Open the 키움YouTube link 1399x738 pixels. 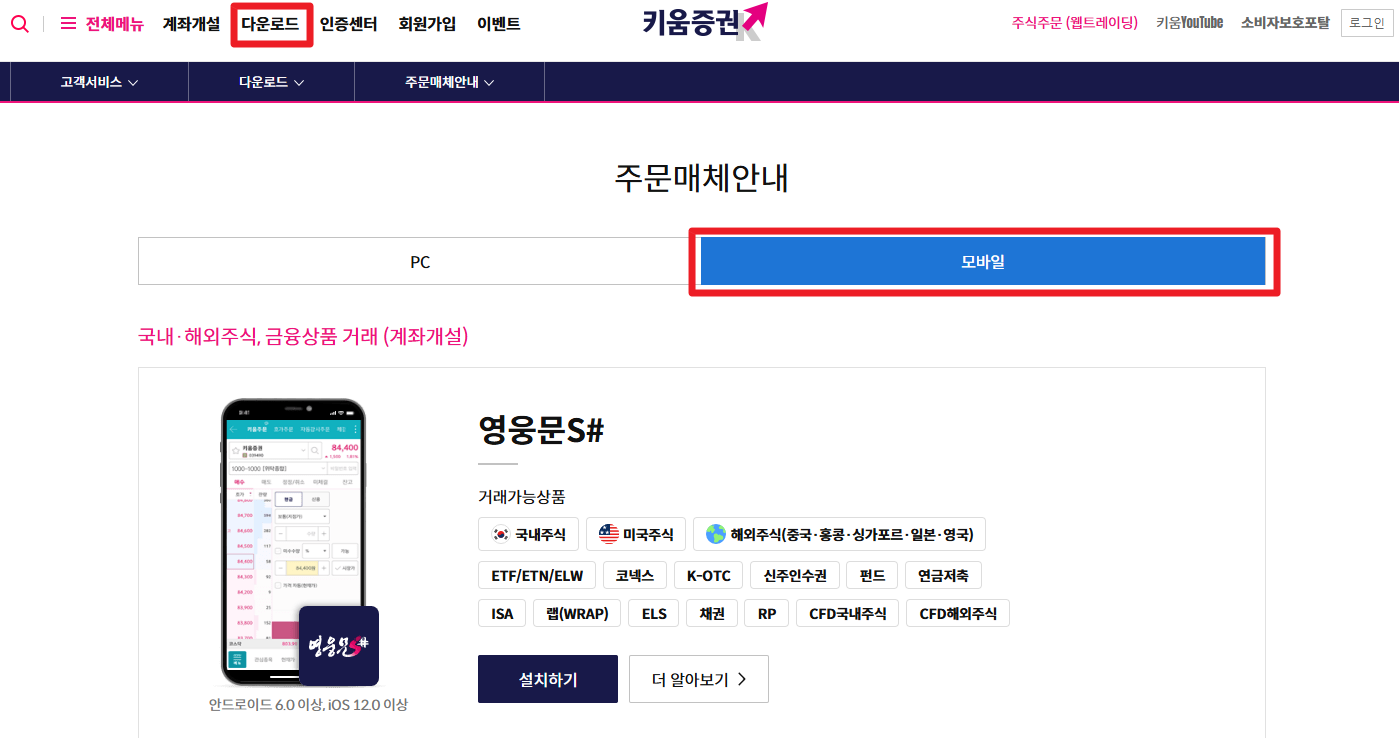[1189, 23]
